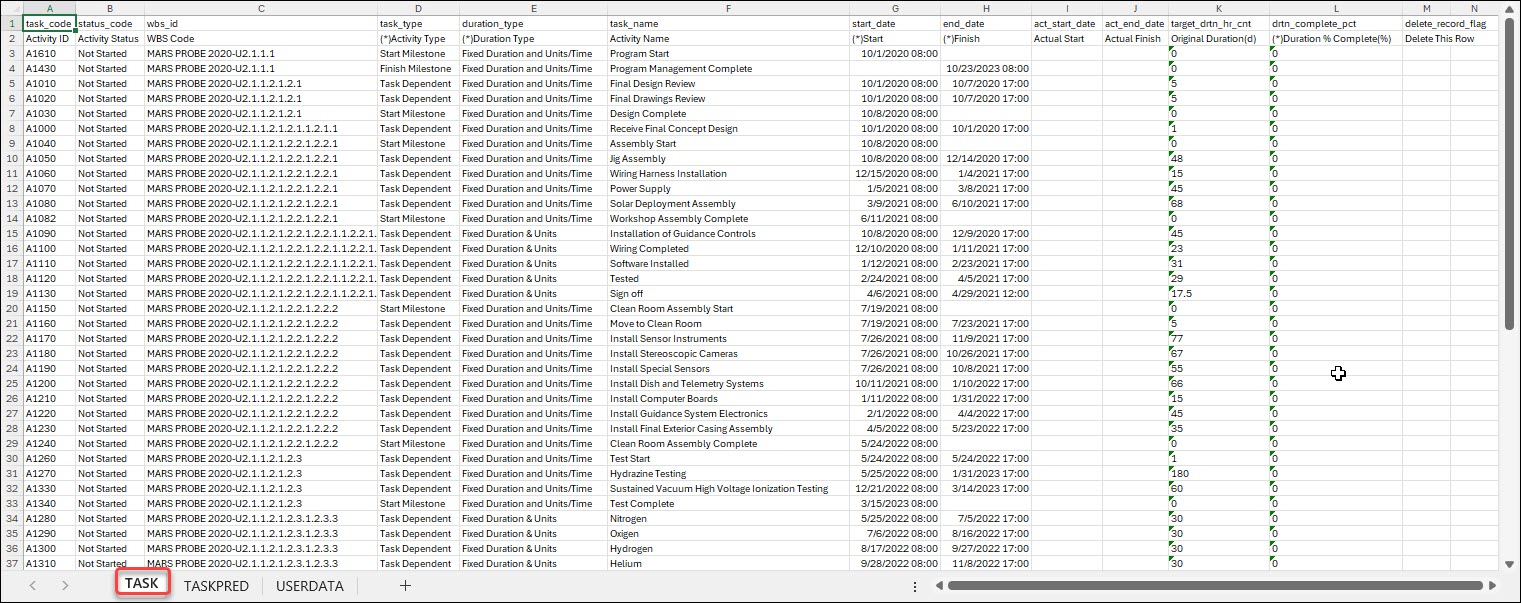Open the USERDATA sheet tab

click(x=309, y=586)
